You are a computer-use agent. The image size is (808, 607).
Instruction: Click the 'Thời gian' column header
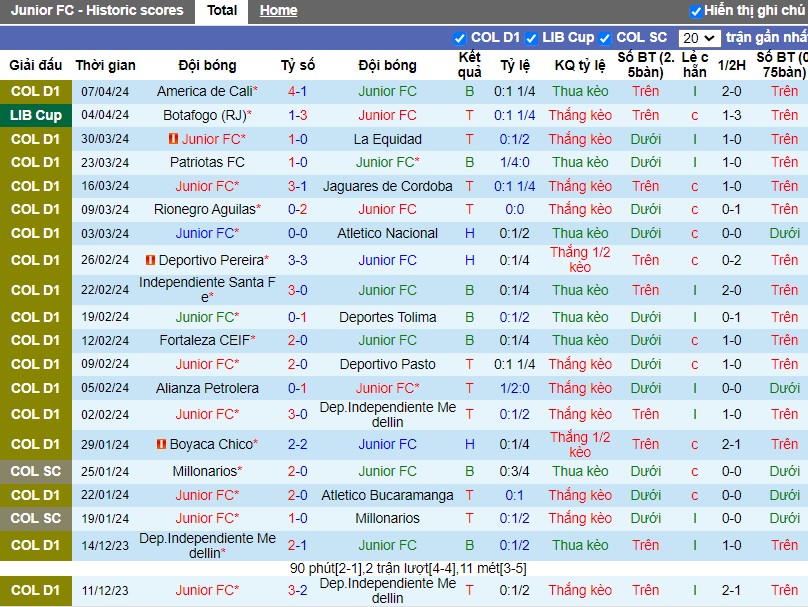(x=105, y=65)
